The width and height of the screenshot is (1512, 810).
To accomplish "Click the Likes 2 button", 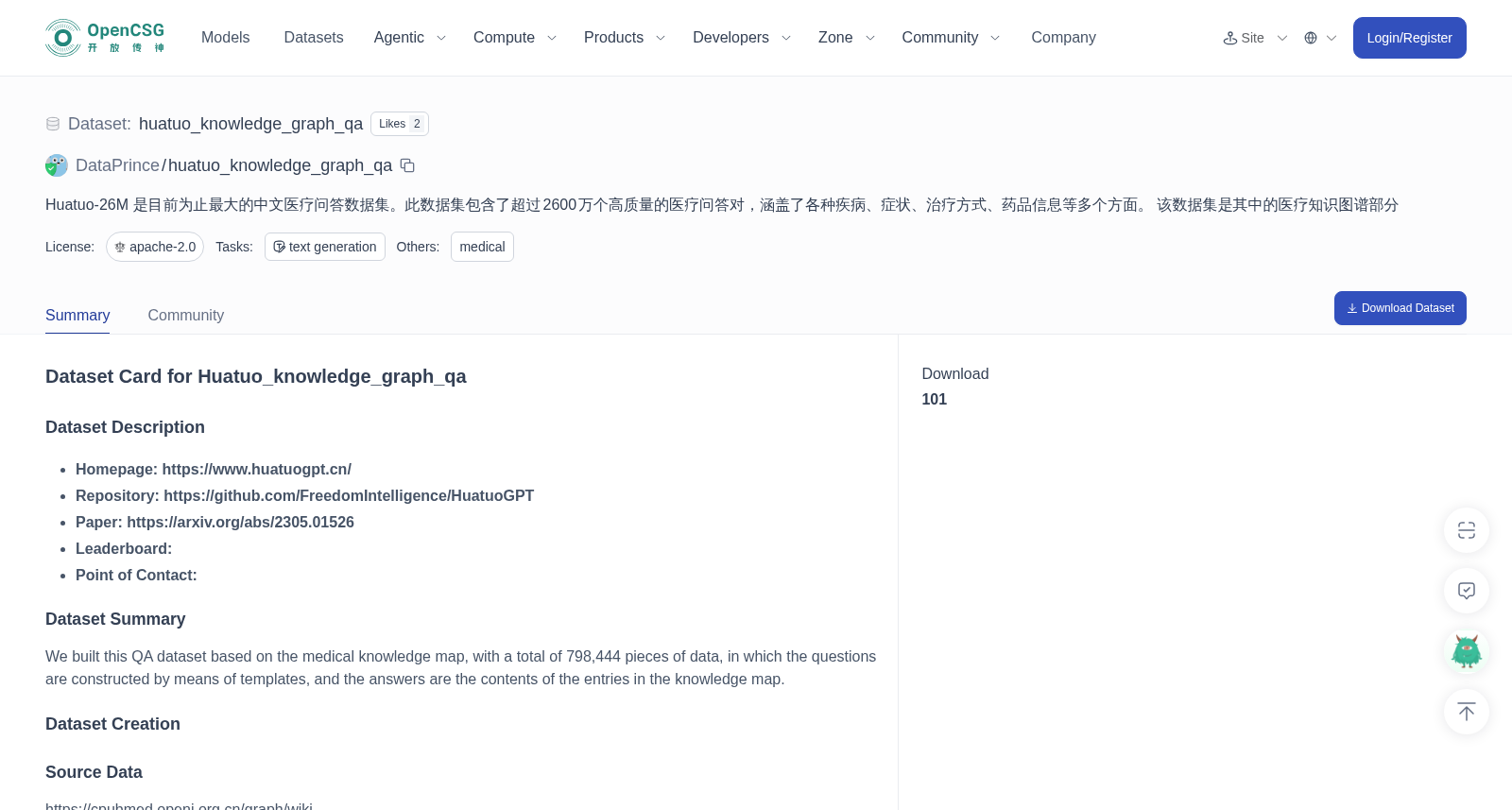I will (x=400, y=124).
